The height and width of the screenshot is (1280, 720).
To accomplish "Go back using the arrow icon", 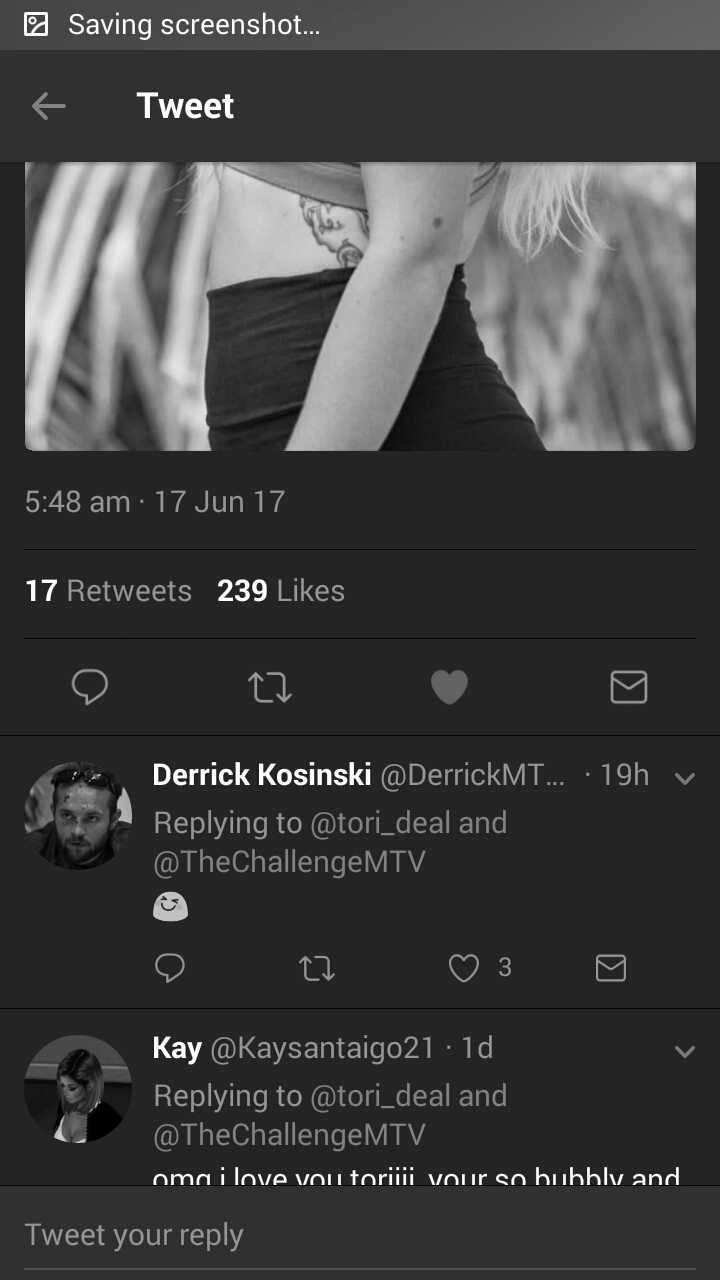I will (x=48, y=106).
